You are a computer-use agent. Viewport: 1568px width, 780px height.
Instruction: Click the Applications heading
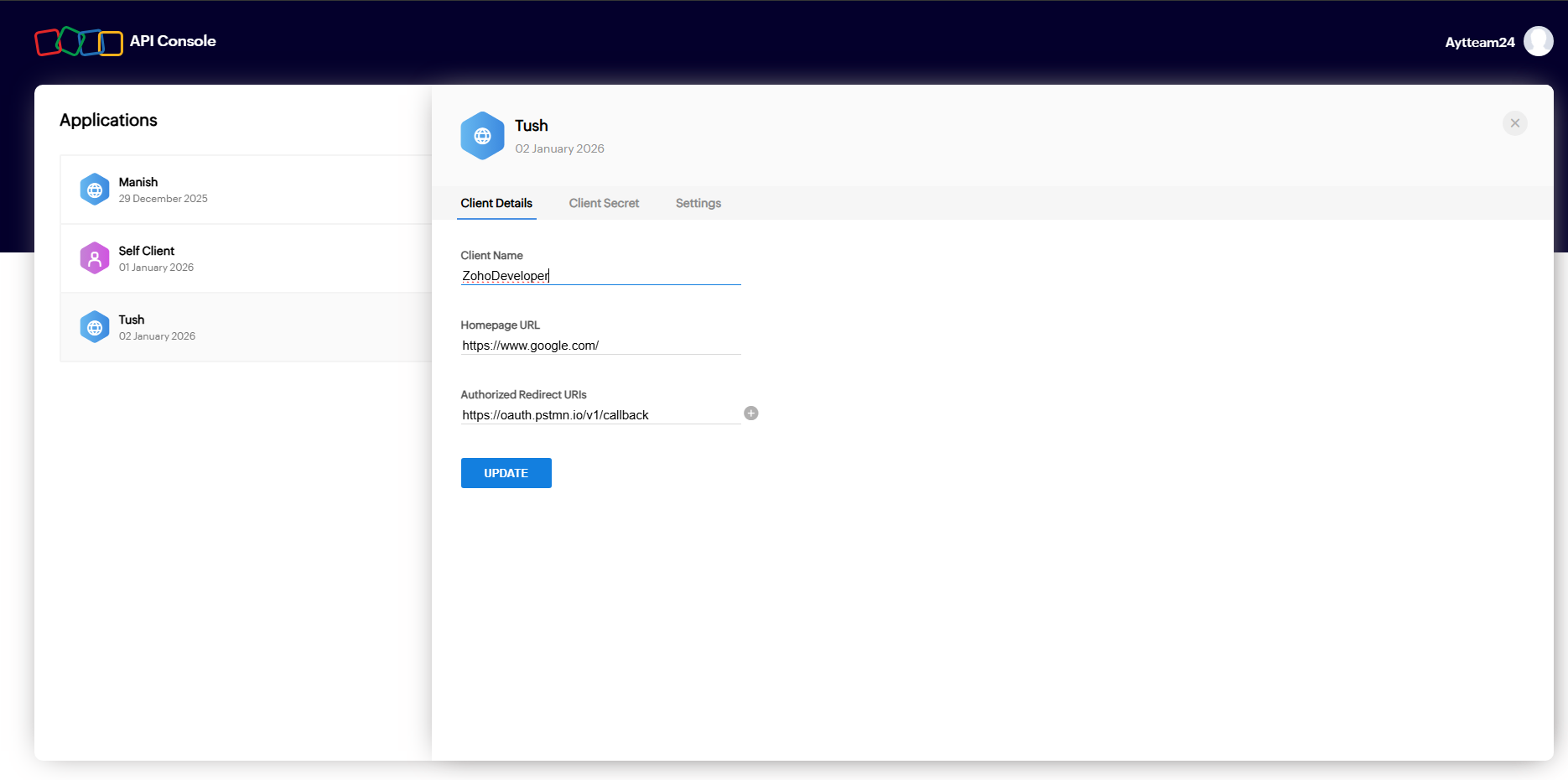pos(108,120)
